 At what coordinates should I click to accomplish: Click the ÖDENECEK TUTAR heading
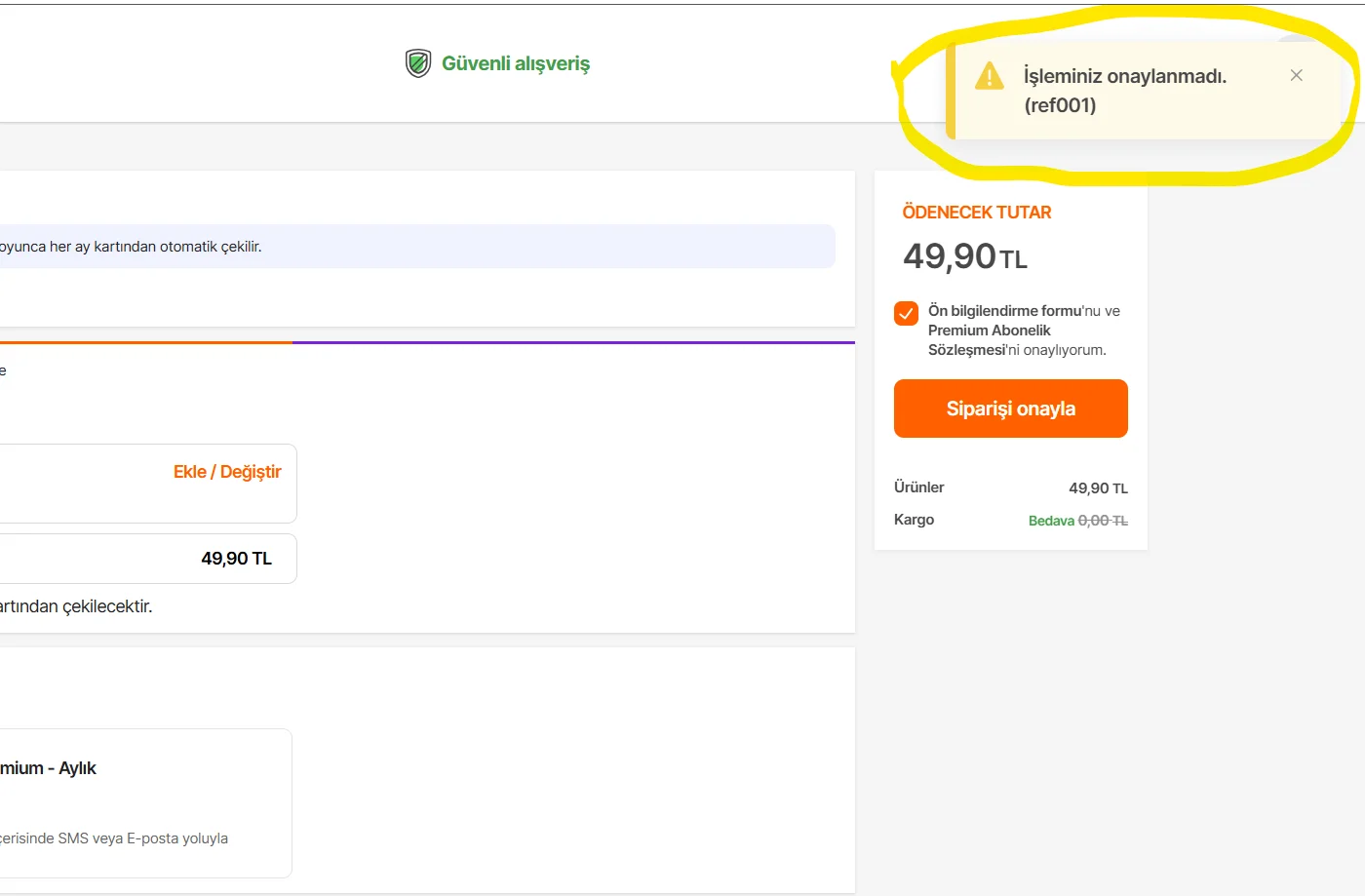tap(976, 213)
